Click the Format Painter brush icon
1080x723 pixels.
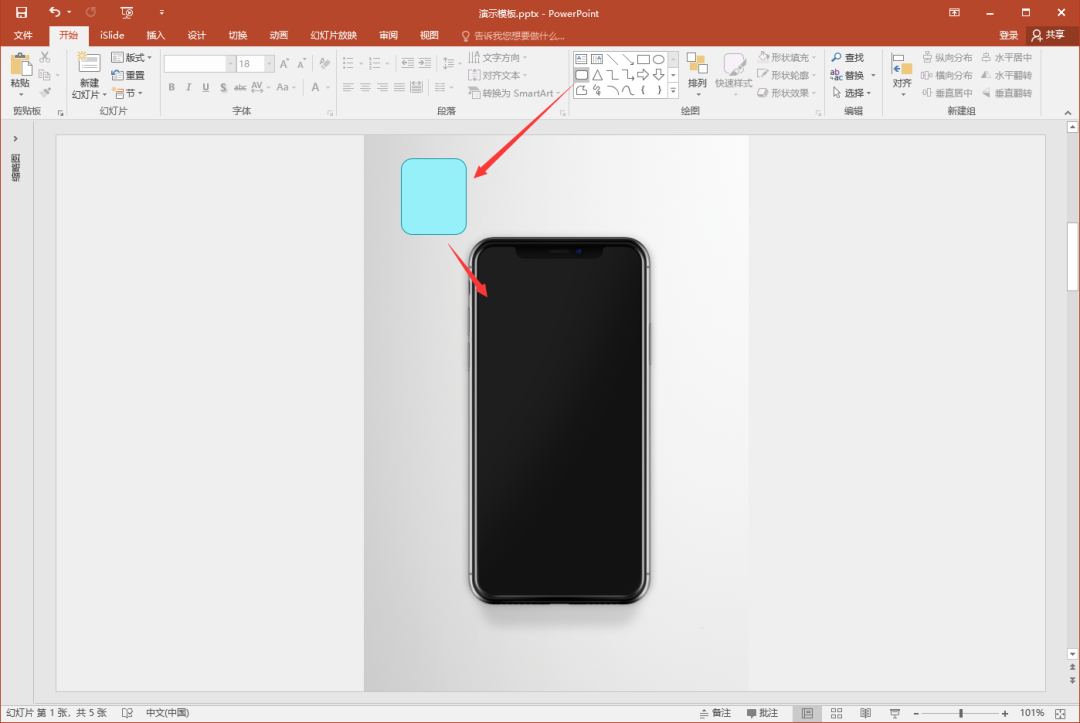pyautogui.click(x=45, y=92)
